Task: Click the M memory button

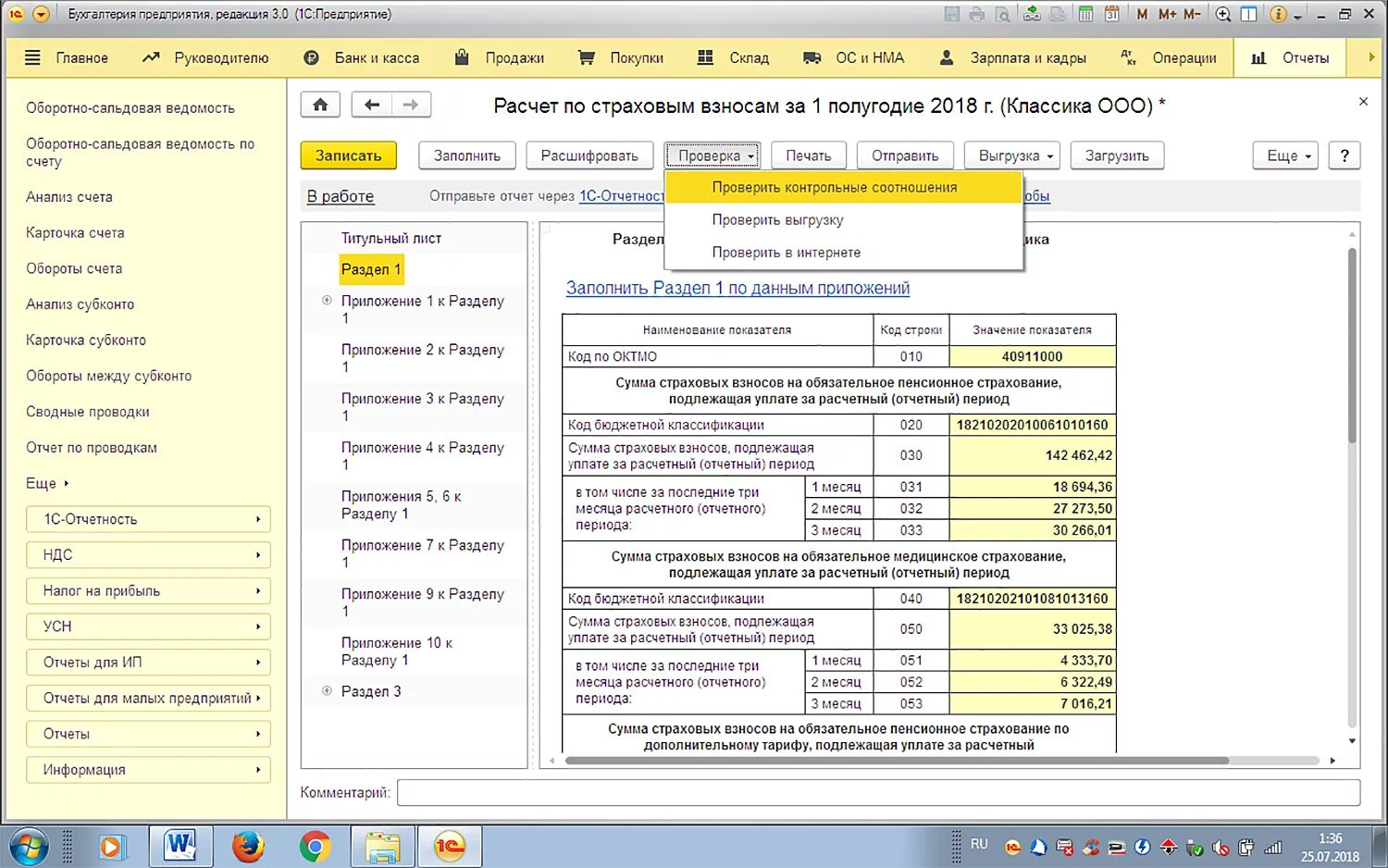Action: tap(1142, 15)
